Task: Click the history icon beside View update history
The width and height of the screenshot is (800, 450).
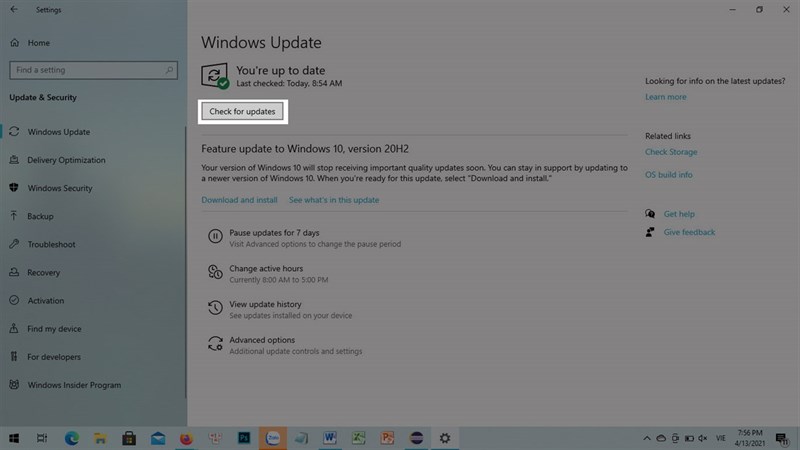Action: (x=215, y=308)
